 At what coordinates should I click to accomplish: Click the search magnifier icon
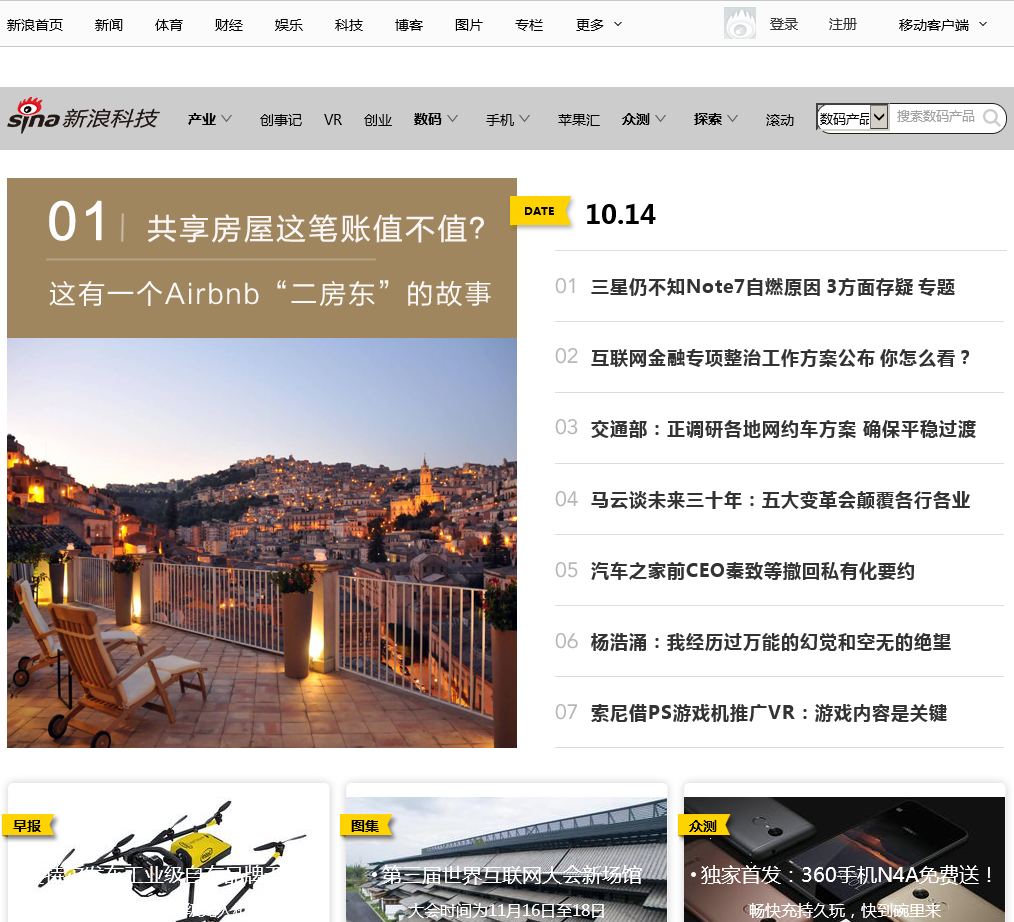point(991,118)
